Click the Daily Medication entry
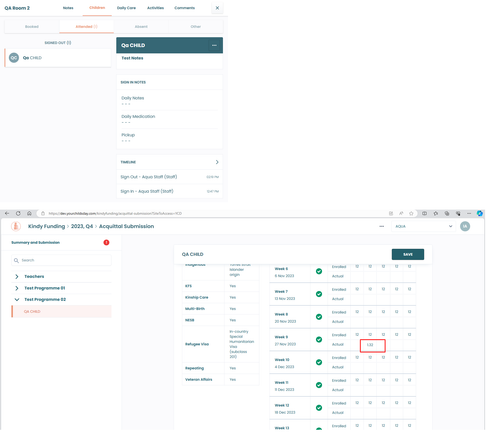The height and width of the screenshot is (444, 500). click(x=169, y=119)
